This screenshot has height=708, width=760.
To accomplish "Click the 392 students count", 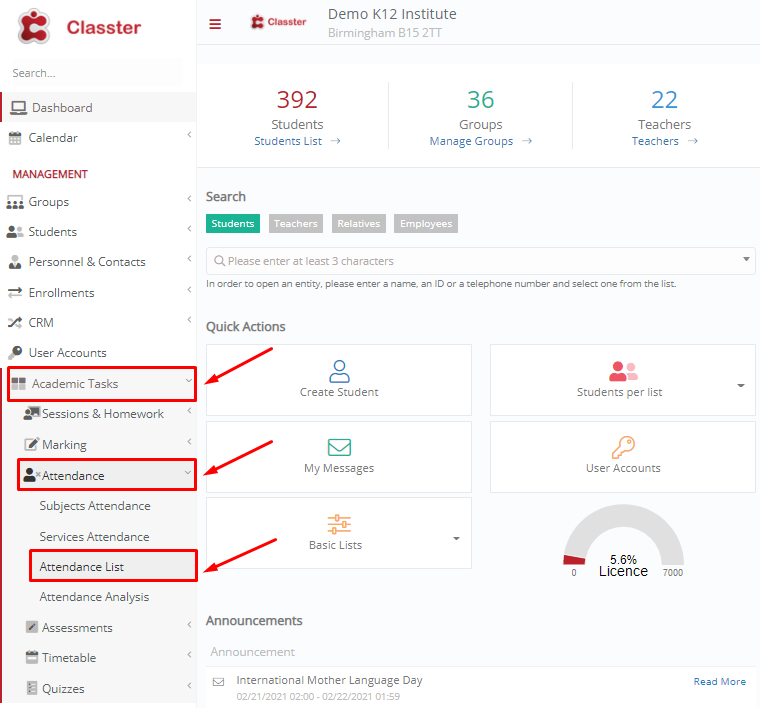I will (x=297, y=99).
